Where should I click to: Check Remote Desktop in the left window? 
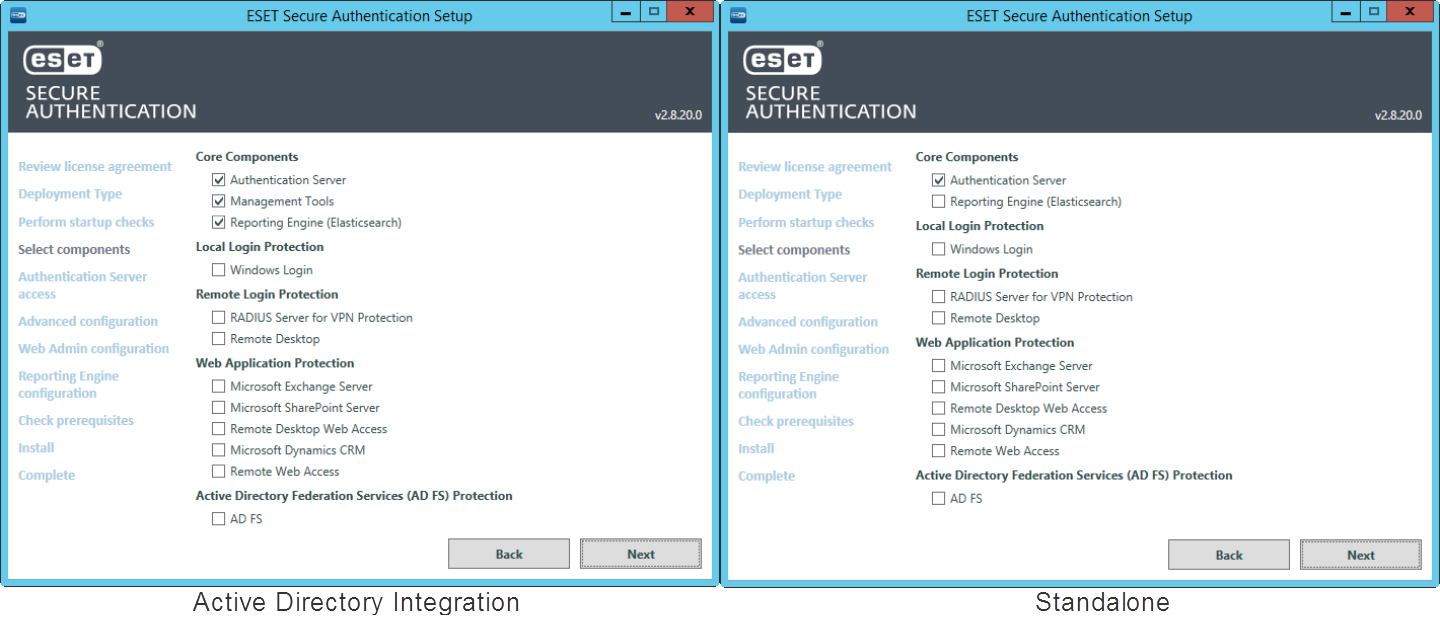[219, 339]
